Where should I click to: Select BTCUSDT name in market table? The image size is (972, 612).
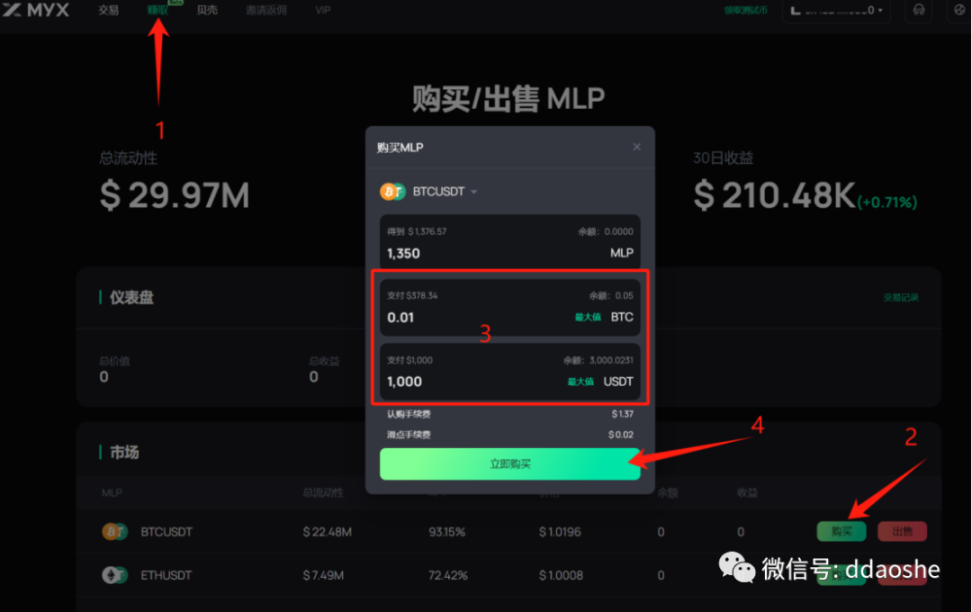pyautogui.click(x=166, y=532)
